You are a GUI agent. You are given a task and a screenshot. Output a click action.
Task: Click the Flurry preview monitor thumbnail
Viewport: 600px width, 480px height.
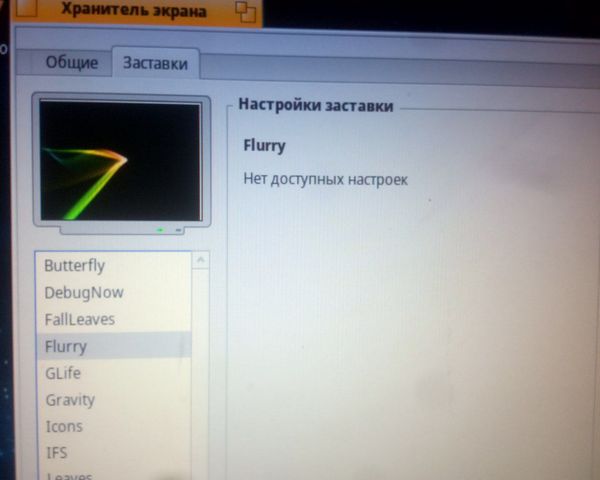click(121, 161)
